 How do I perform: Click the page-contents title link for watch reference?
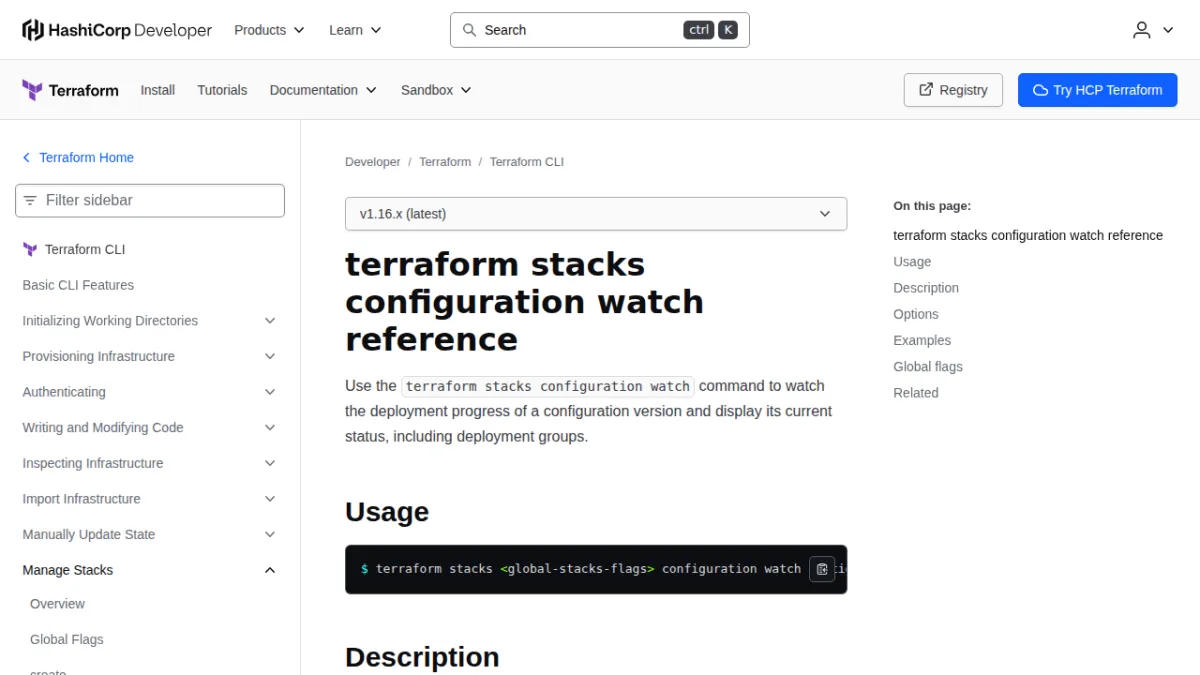(1028, 236)
